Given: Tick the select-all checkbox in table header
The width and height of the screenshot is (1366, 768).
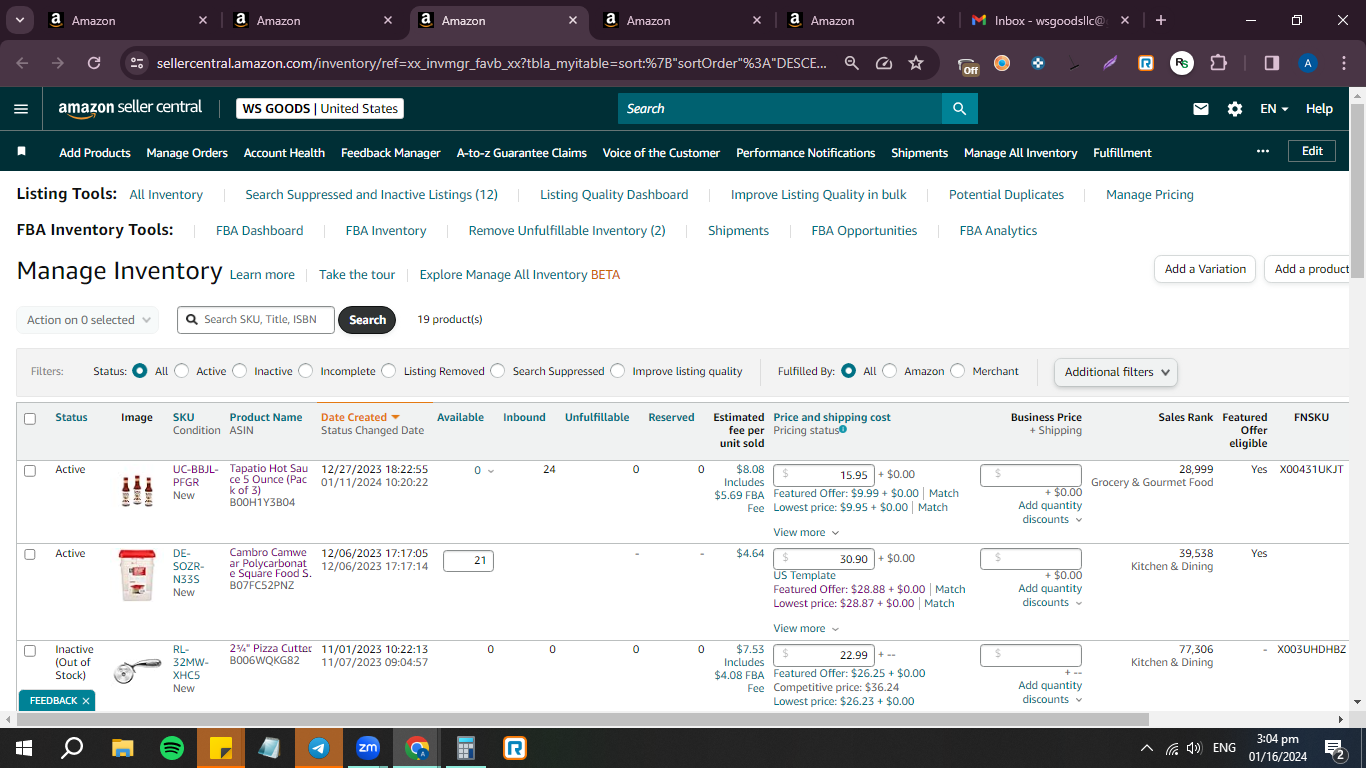Looking at the screenshot, I should [30, 419].
